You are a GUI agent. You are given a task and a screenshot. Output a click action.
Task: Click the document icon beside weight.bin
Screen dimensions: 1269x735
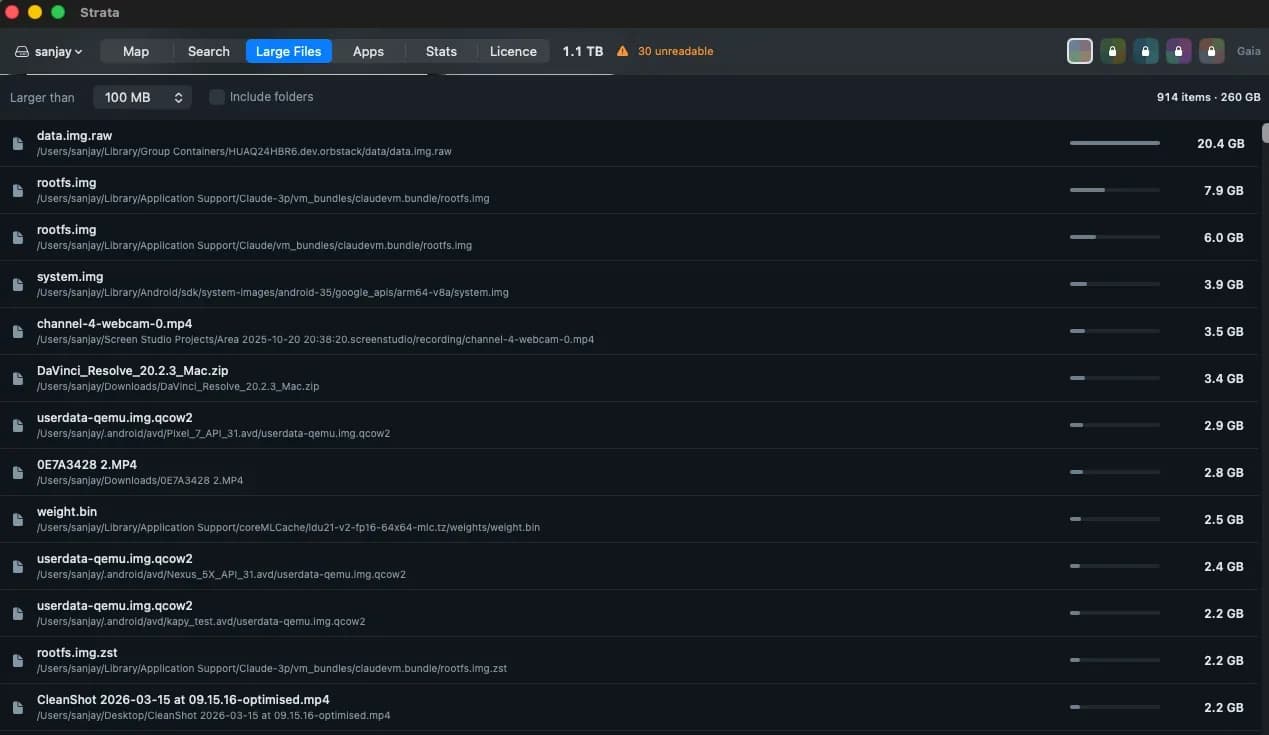(17, 520)
